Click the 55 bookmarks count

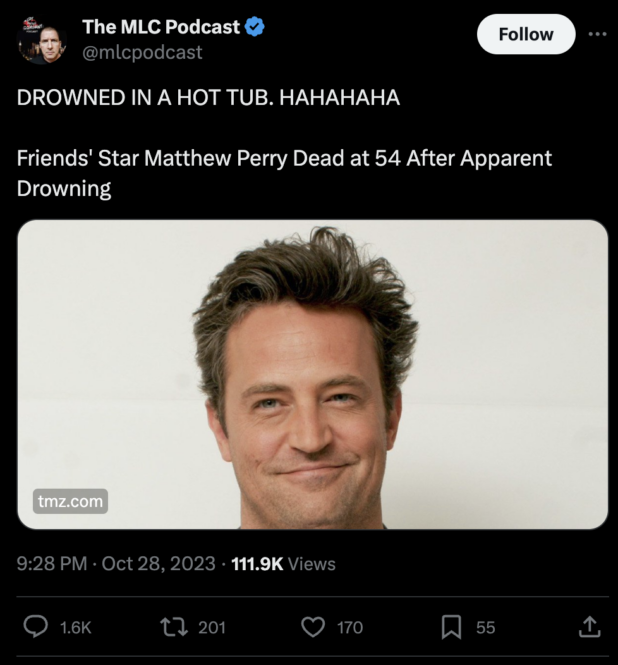coord(485,627)
